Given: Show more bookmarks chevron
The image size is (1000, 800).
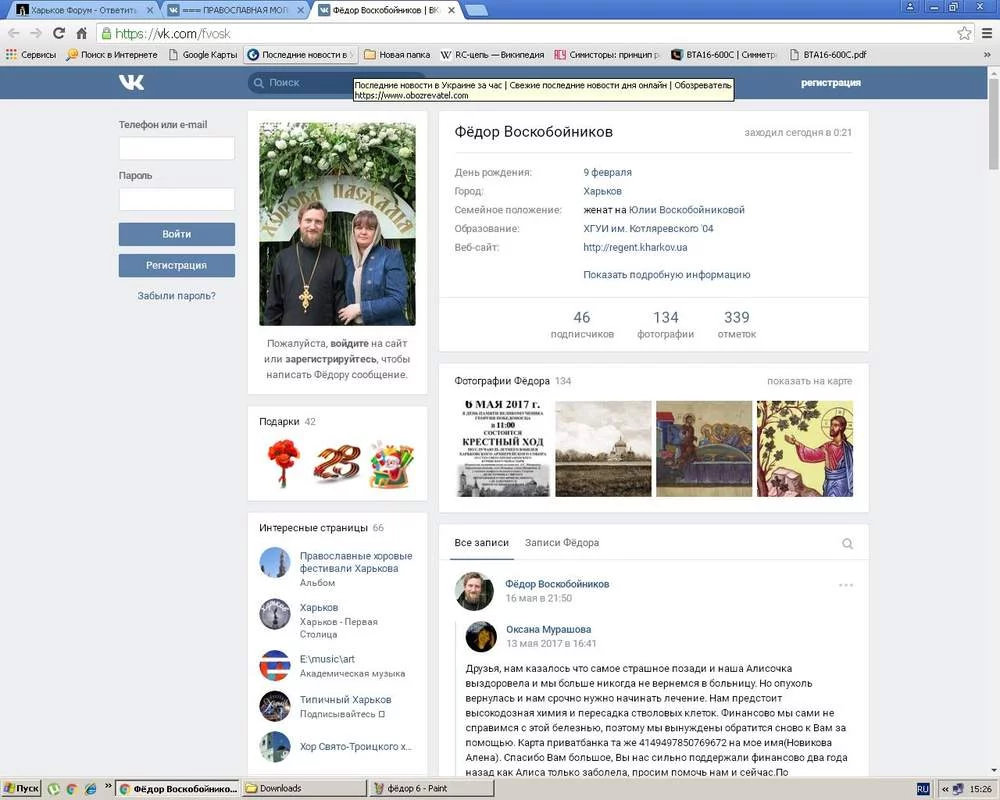Looking at the screenshot, I should [x=987, y=55].
